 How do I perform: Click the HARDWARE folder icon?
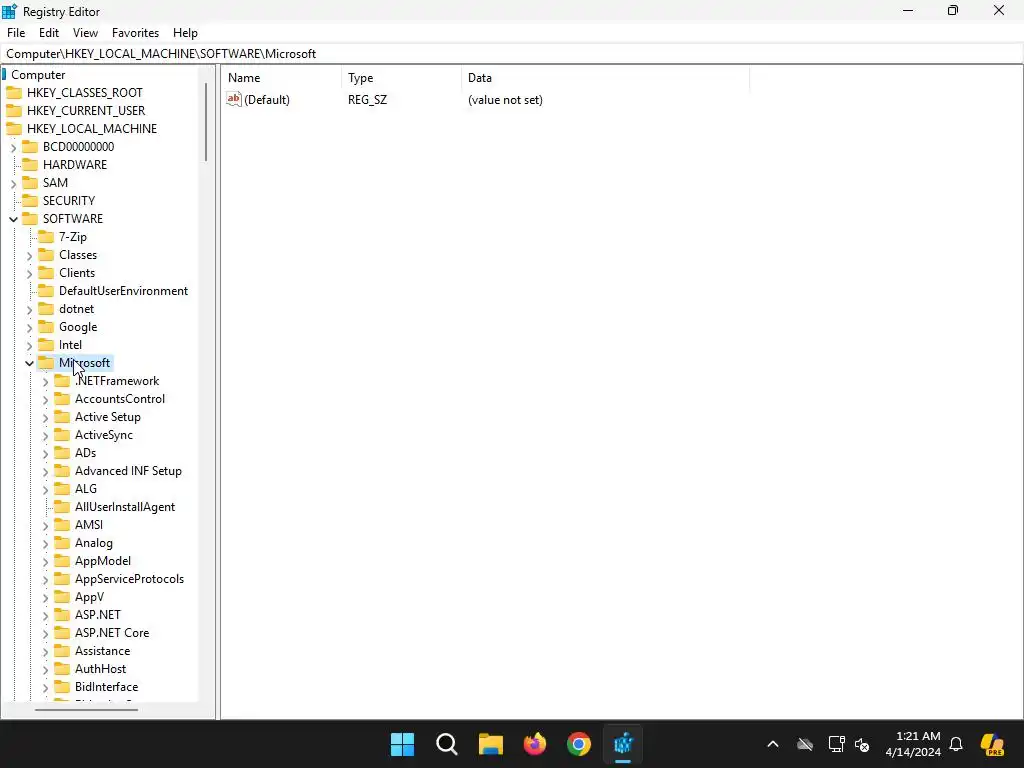[x=30, y=165]
